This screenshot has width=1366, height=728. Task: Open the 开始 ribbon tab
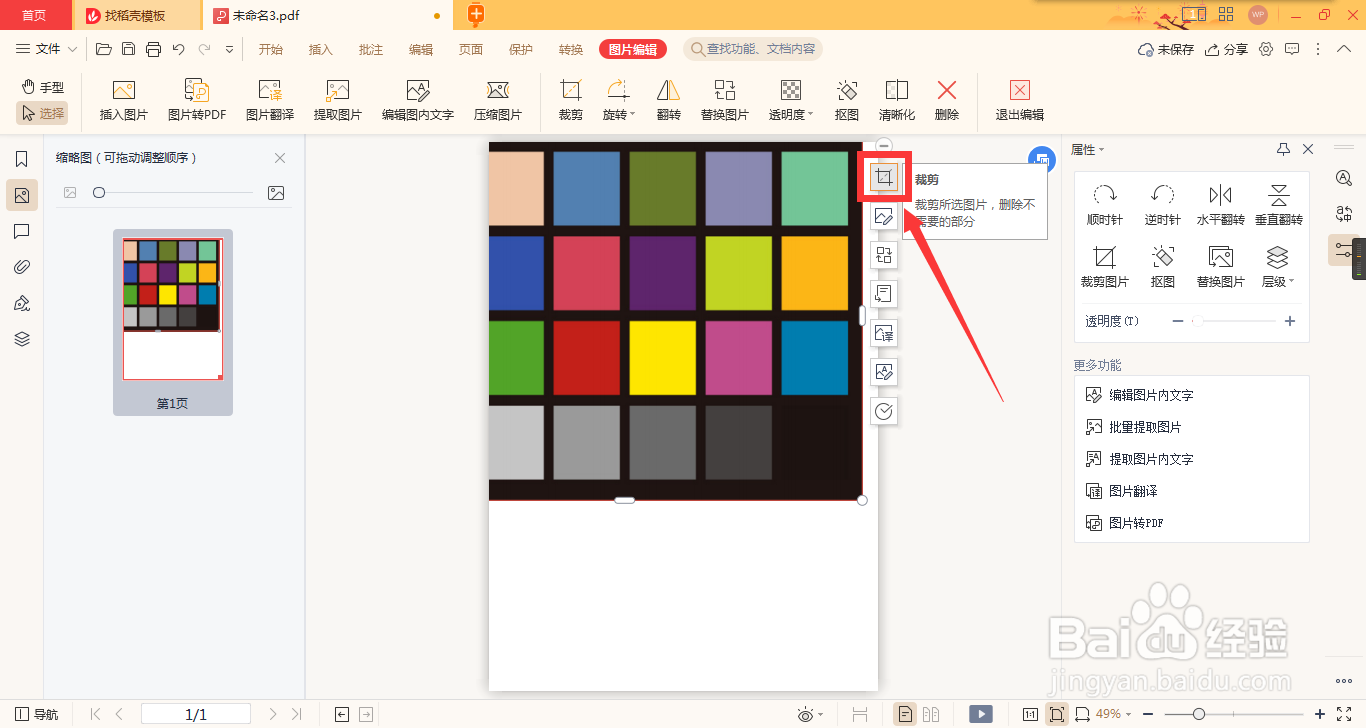point(270,50)
